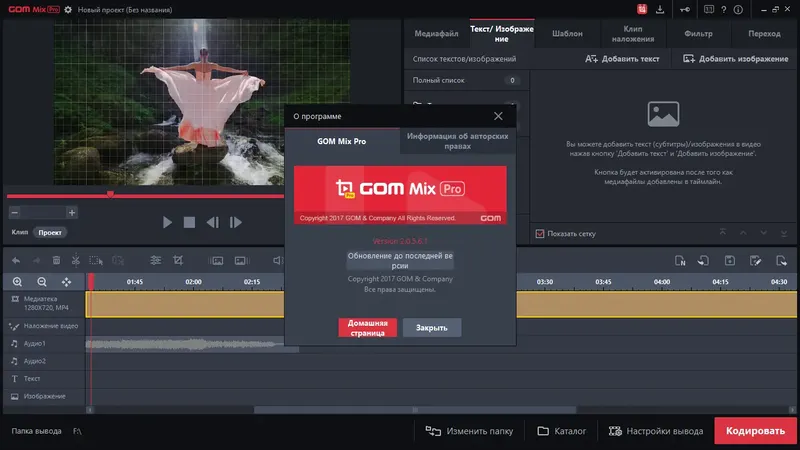Viewport: 800px width, 450px height.
Task: Click the fade-in image icon
Action: point(216,261)
